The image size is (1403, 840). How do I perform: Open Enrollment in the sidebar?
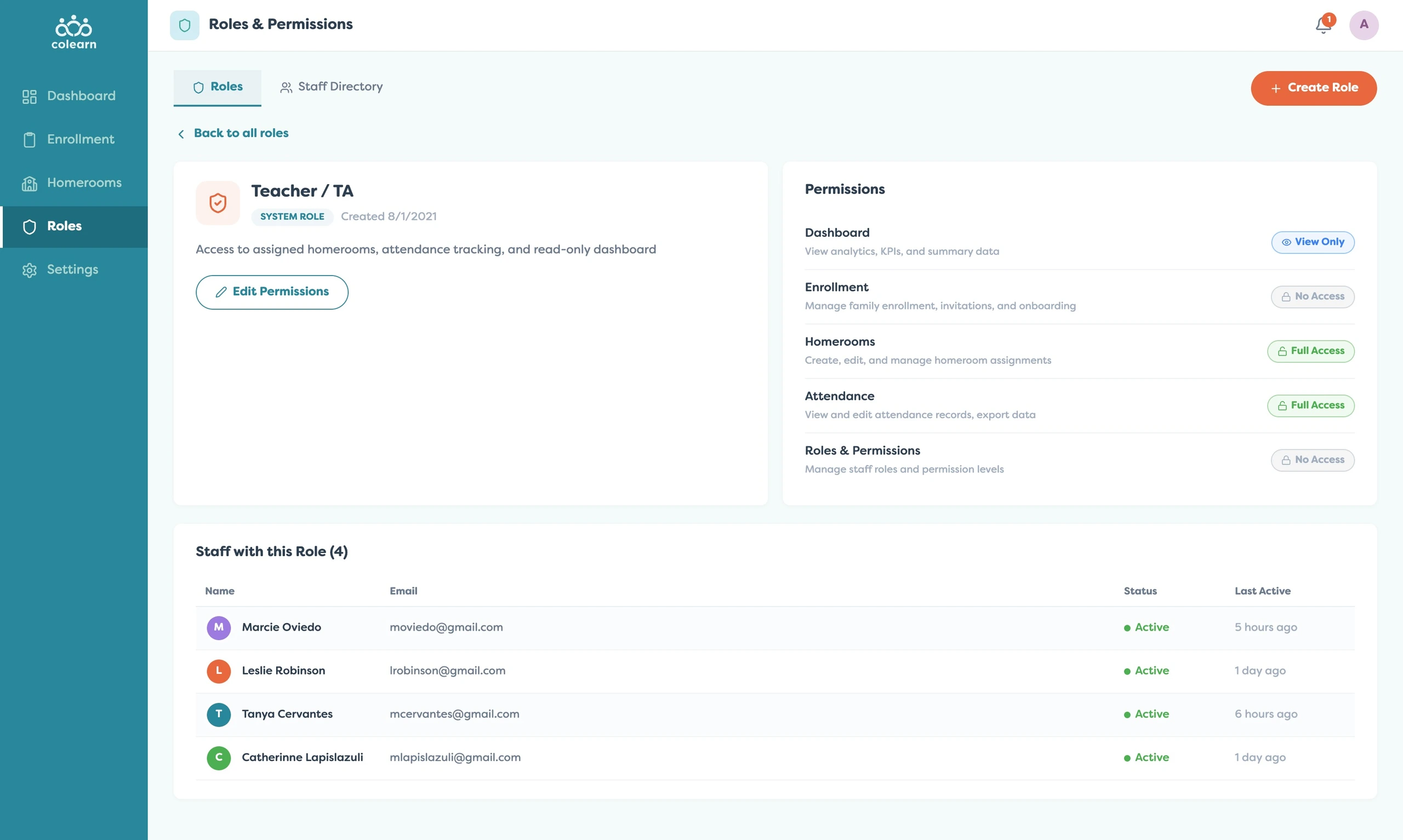pos(73,140)
